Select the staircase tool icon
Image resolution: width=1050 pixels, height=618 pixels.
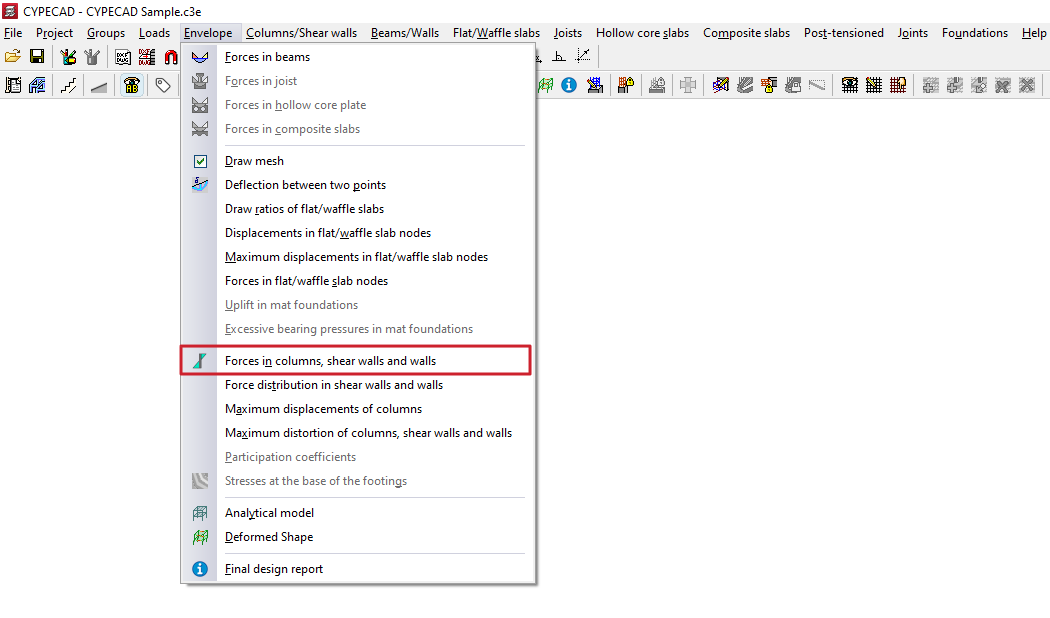(x=69, y=85)
